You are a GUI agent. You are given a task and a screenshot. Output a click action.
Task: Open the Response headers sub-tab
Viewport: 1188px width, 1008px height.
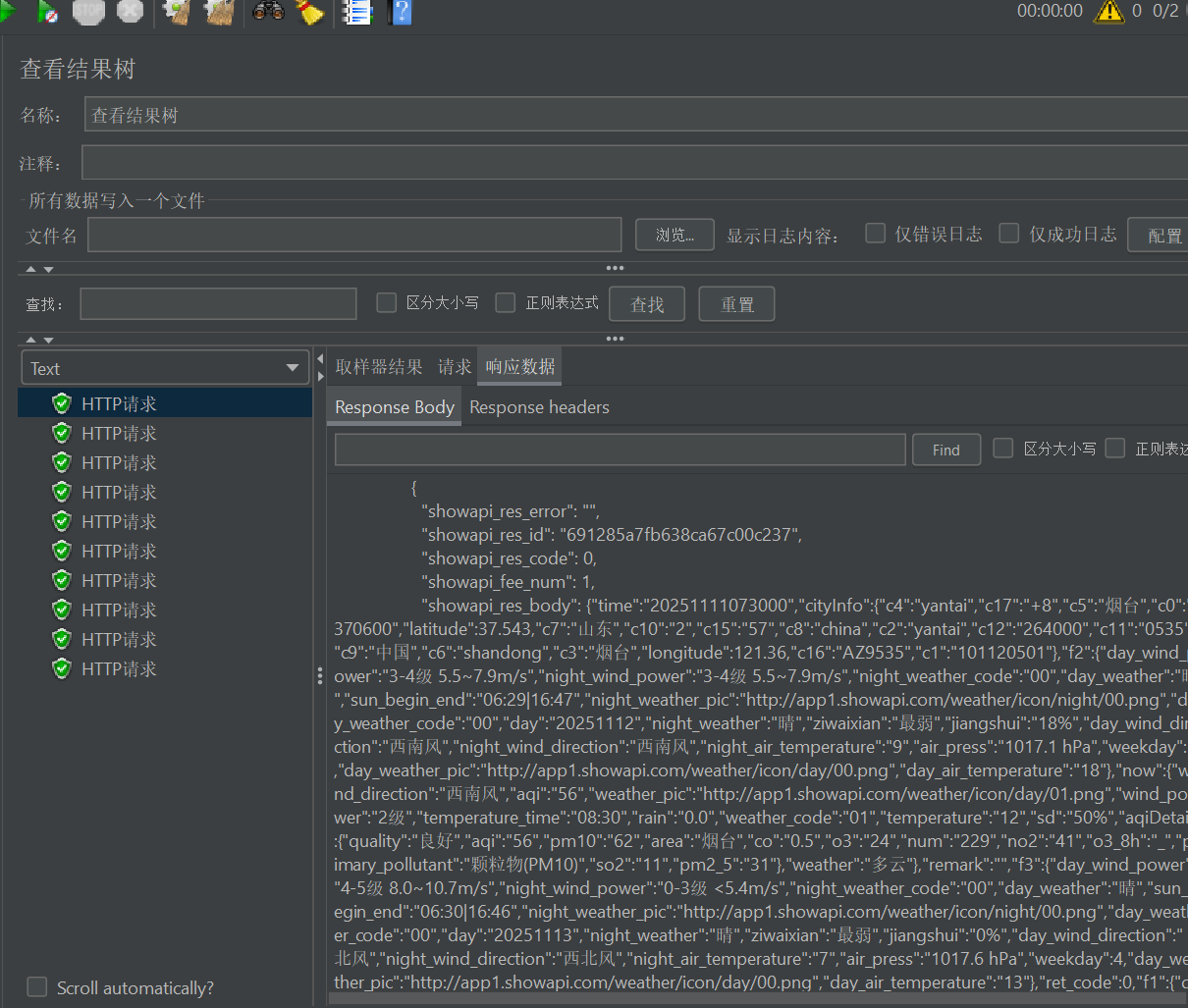539,406
